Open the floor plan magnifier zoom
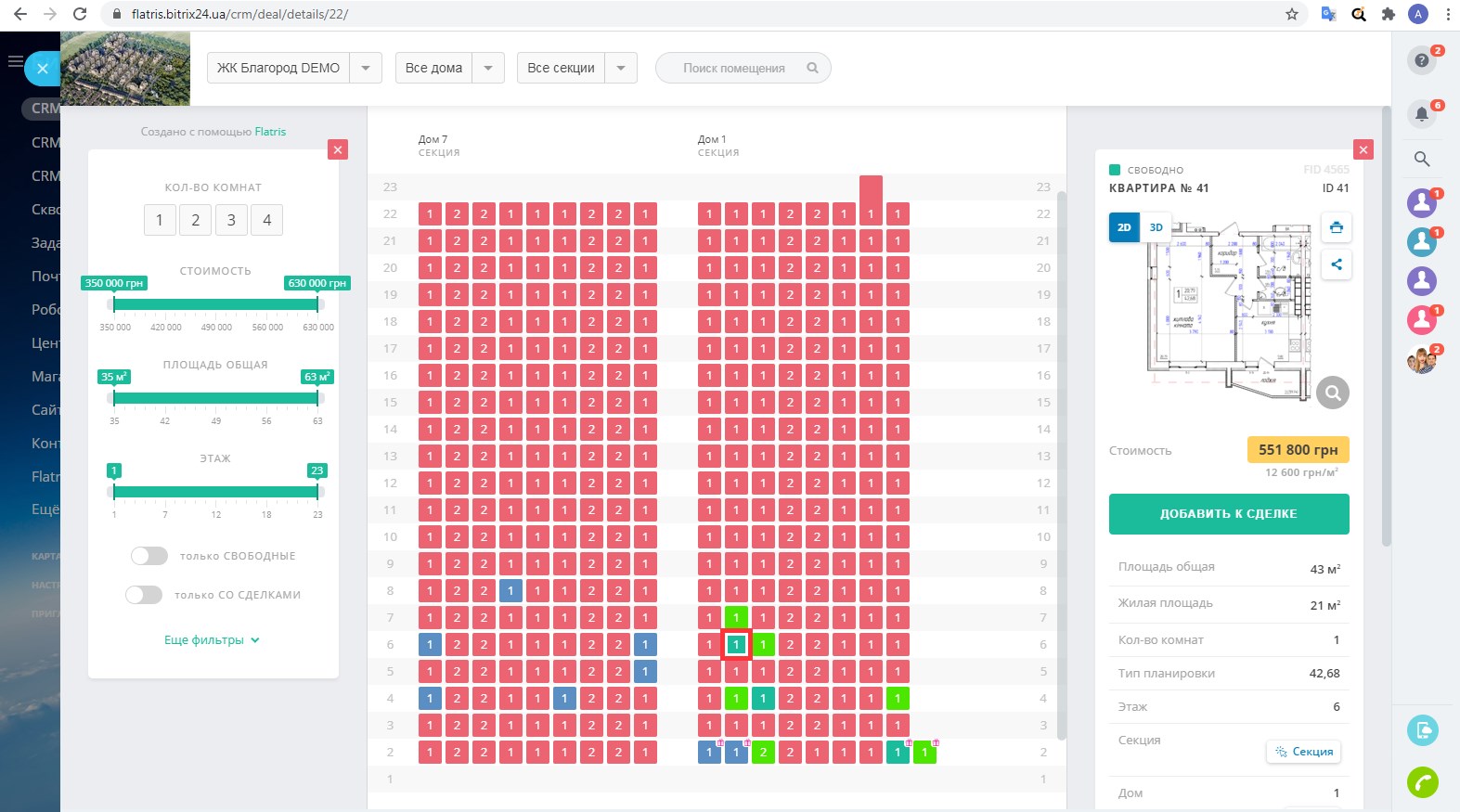This screenshot has height=812, width=1460. 1332,393
